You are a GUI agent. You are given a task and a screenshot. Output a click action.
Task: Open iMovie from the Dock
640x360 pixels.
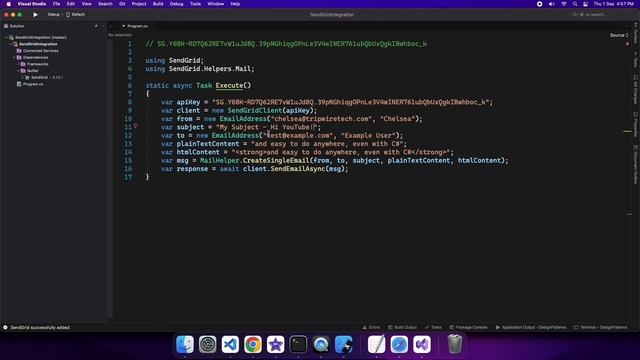click(x=276, y=344)
